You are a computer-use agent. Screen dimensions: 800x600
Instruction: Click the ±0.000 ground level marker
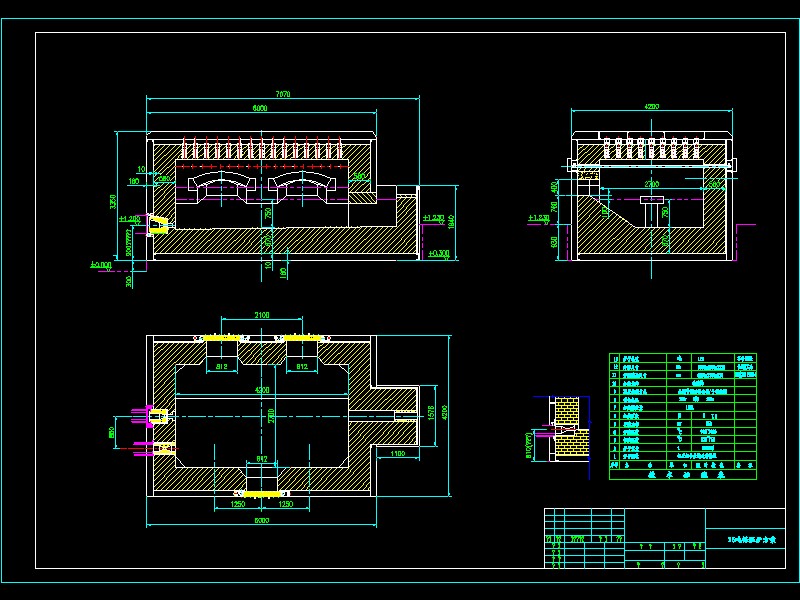coord(101,265)
